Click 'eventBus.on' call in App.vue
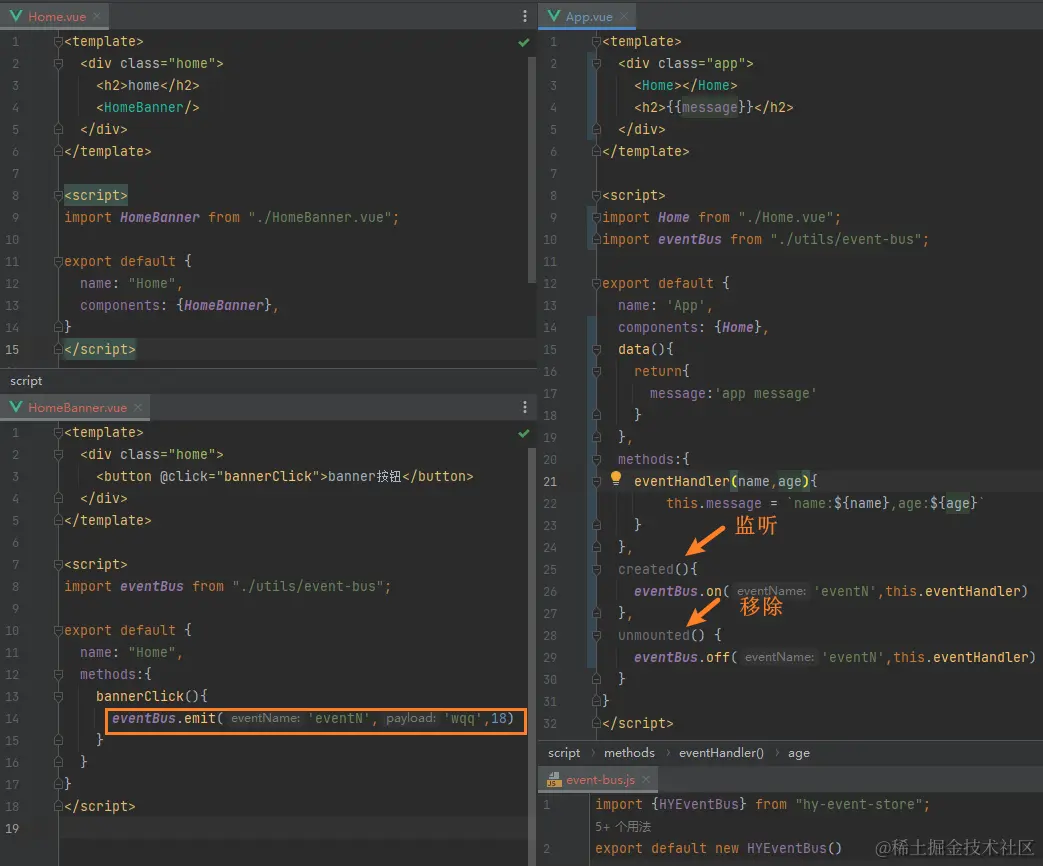Screen dimensions: 1043x866 [x=678, y=591]
